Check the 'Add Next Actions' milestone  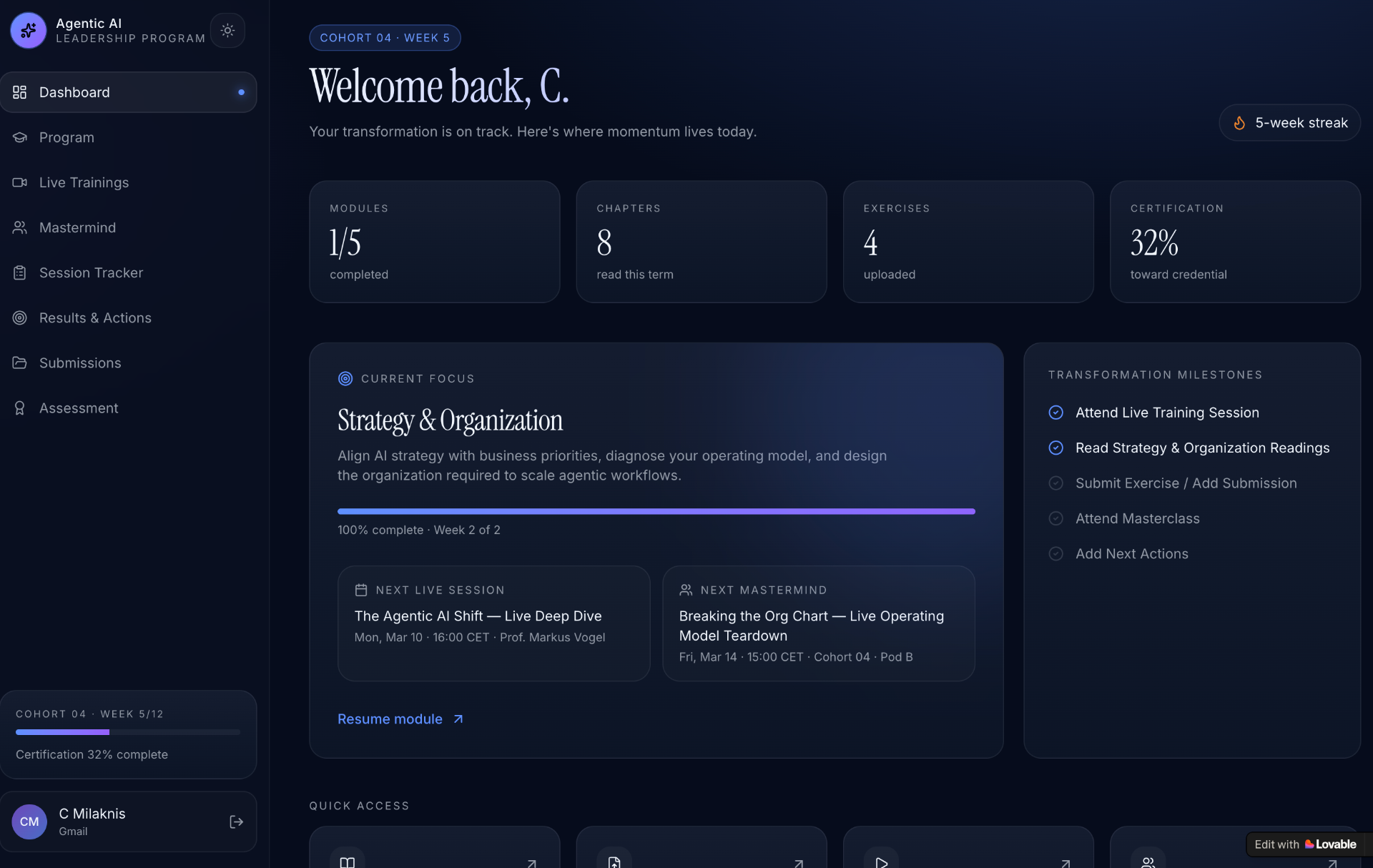[1055, 553]
